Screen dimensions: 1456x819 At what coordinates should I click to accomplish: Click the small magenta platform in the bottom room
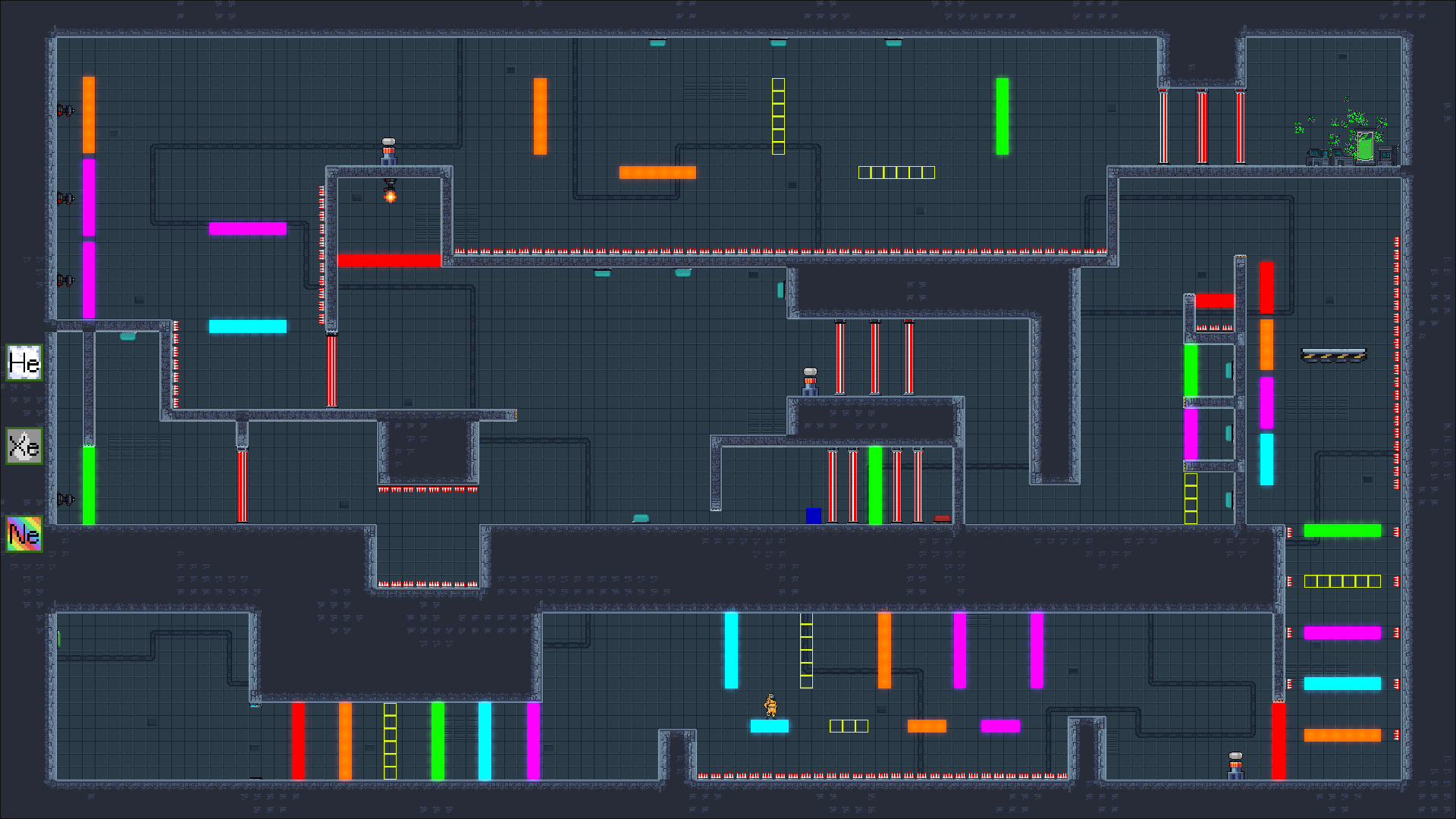click(1000, 726)
